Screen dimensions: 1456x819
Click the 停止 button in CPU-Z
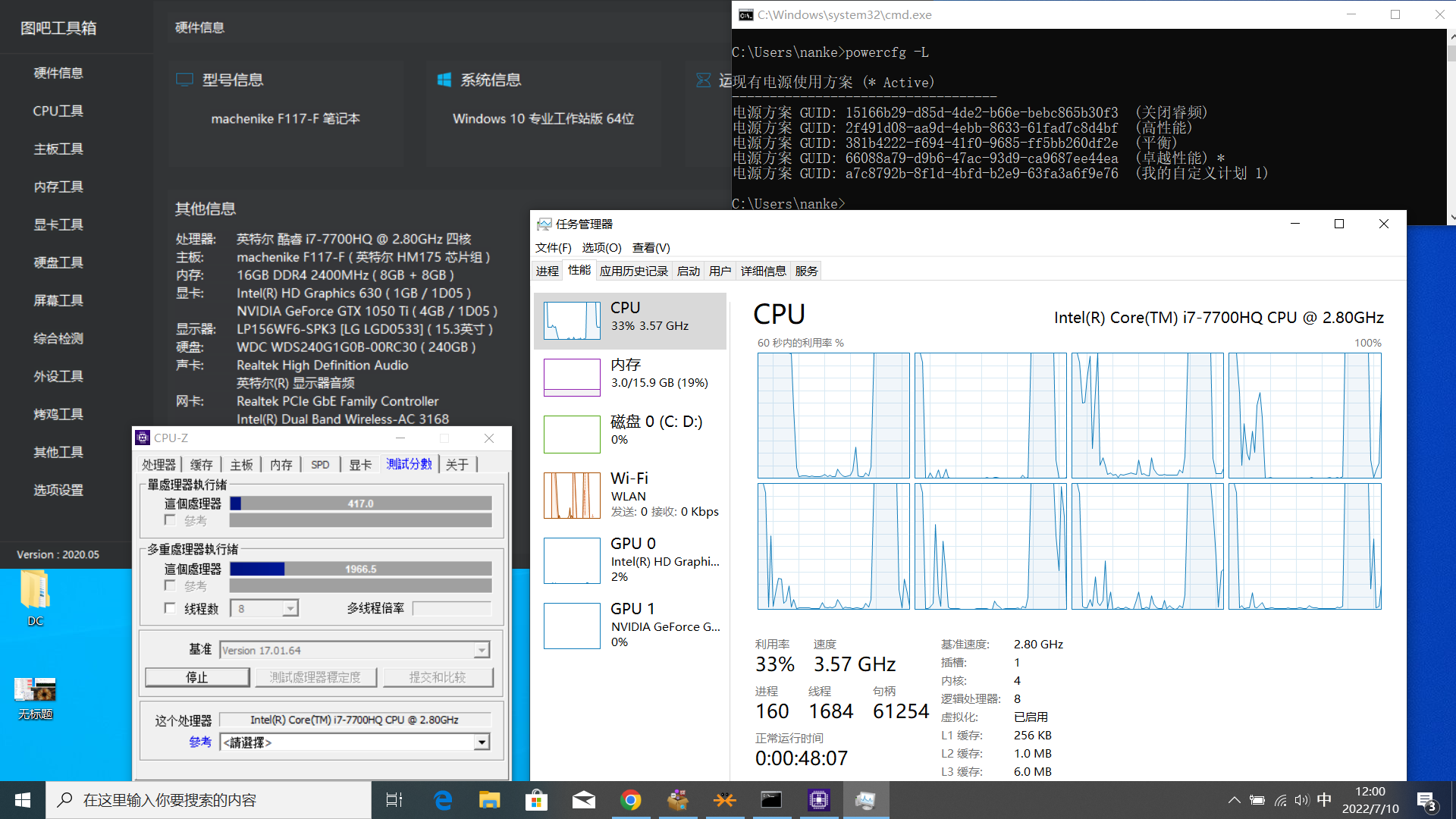pos(197,677)
